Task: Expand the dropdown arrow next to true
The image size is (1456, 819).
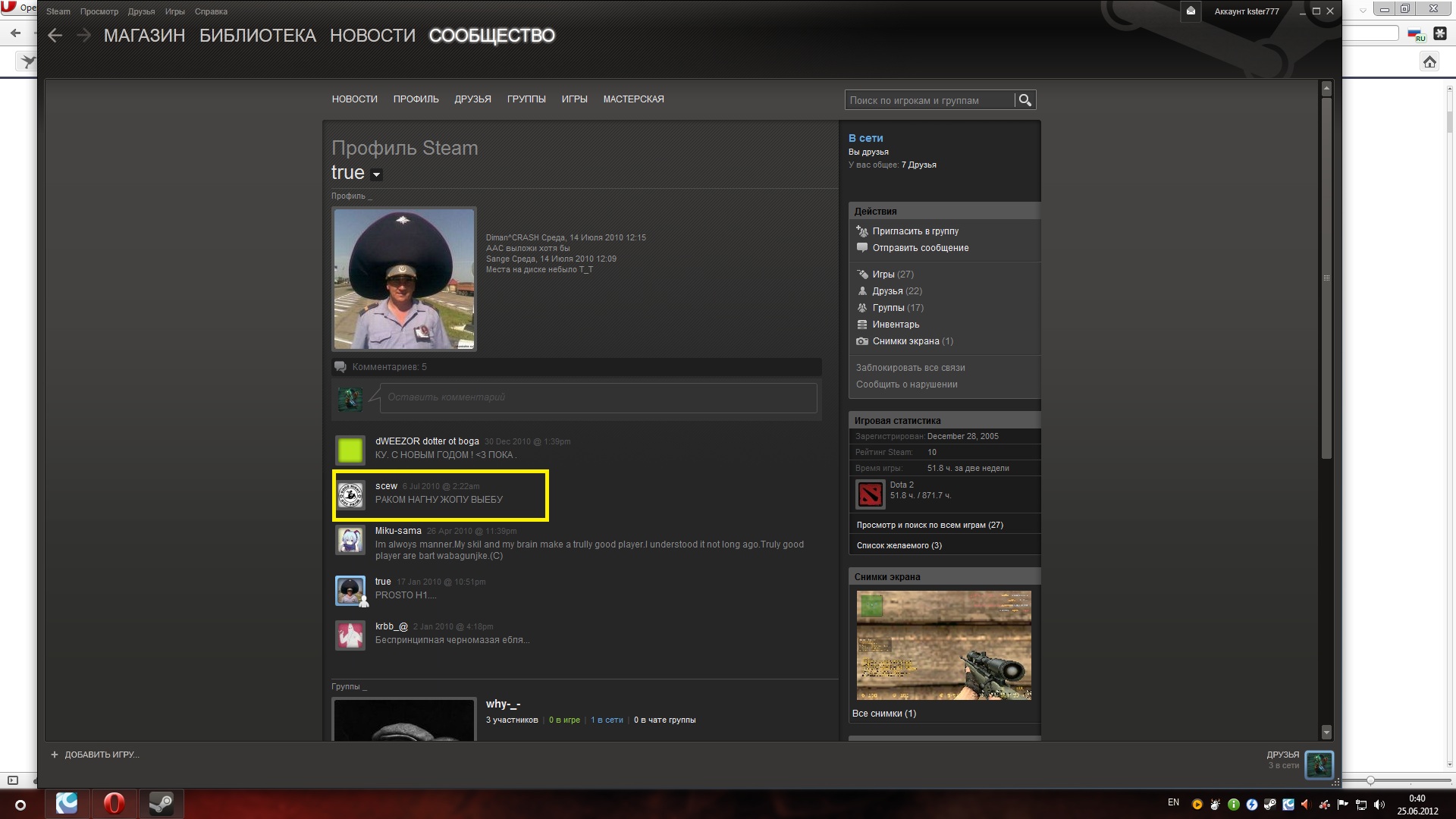Action: point(376,174)
